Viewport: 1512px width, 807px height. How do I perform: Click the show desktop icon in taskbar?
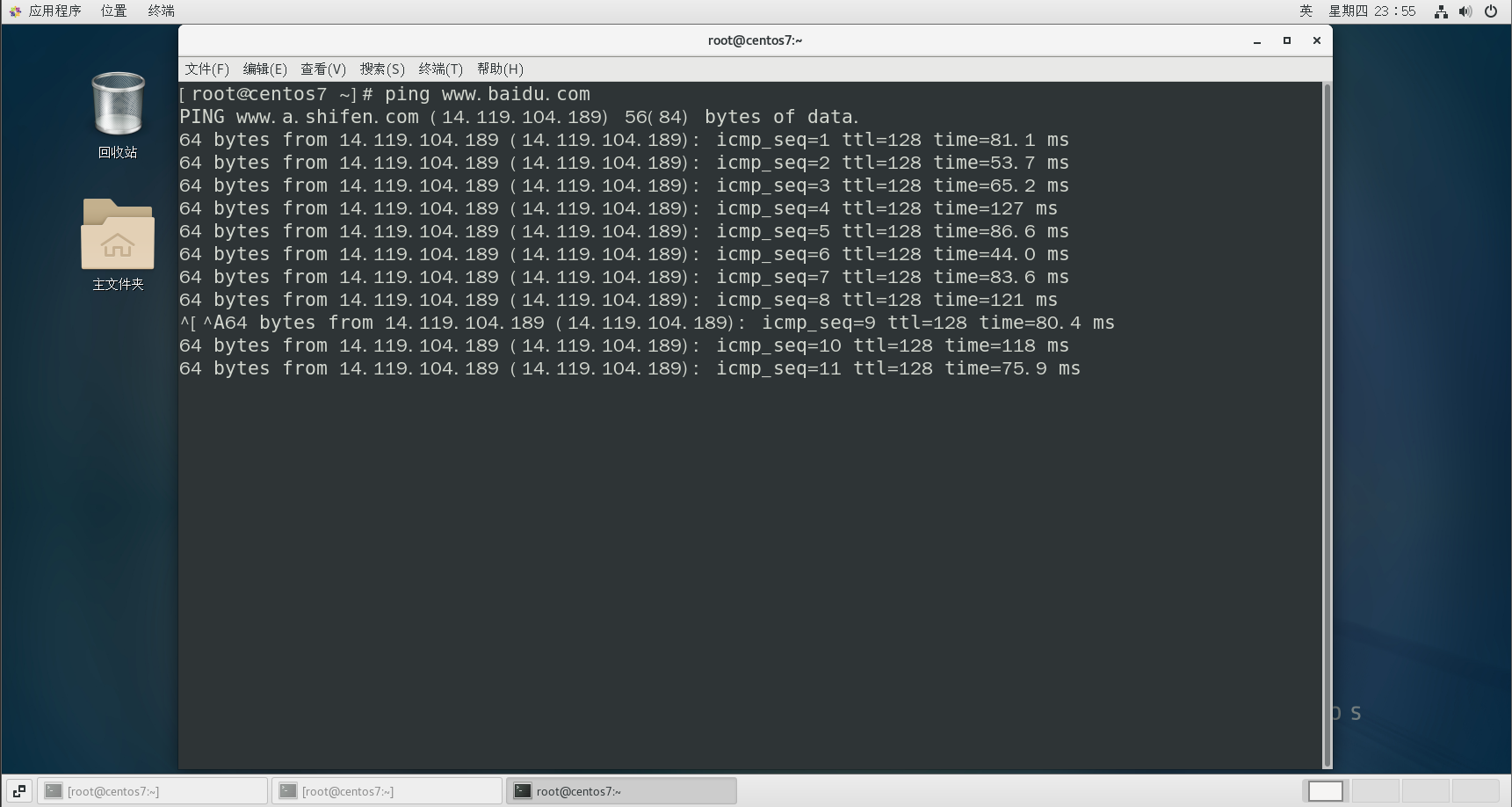18,791
